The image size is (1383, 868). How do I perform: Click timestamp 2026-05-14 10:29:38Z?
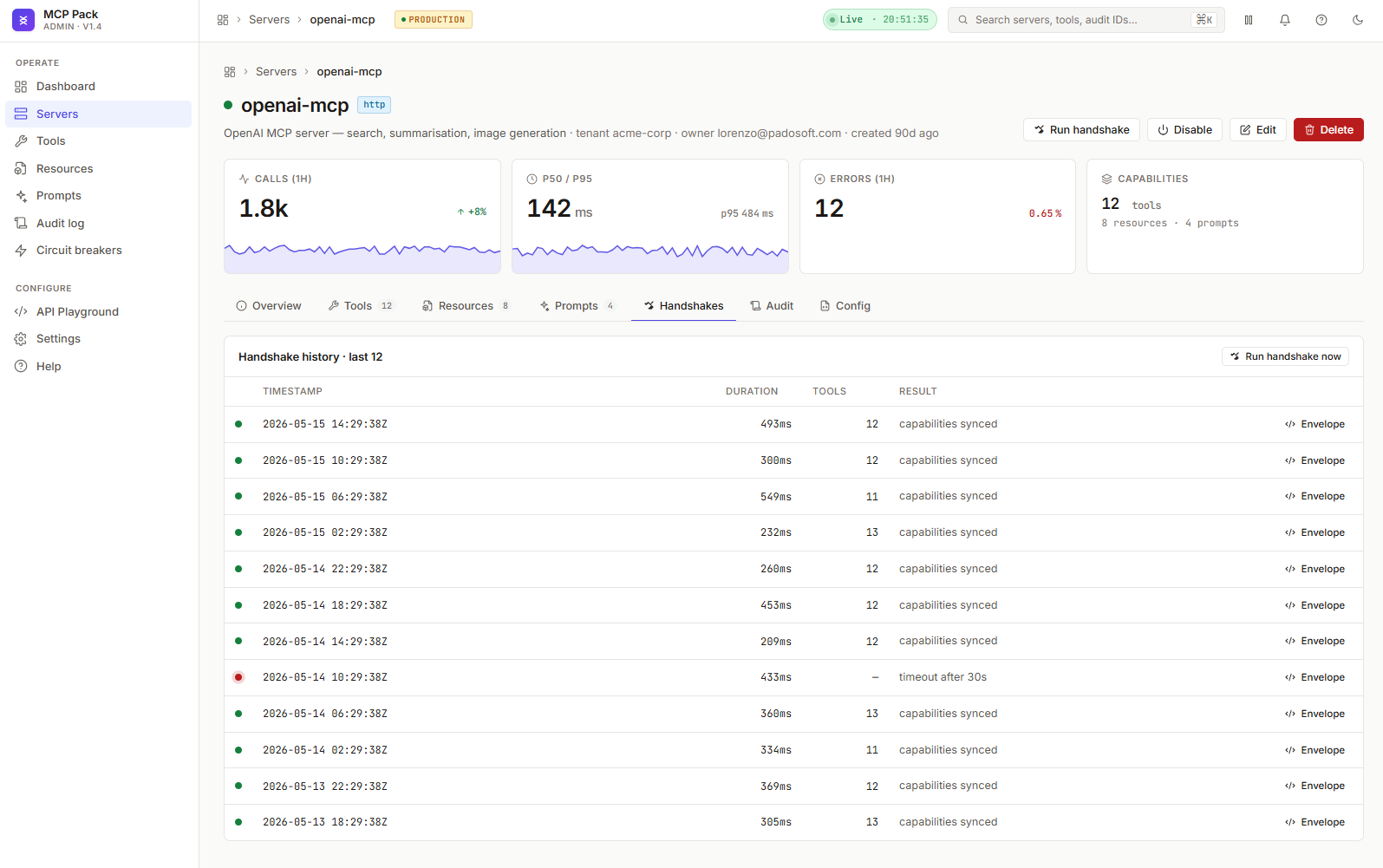tap(325, 677)
